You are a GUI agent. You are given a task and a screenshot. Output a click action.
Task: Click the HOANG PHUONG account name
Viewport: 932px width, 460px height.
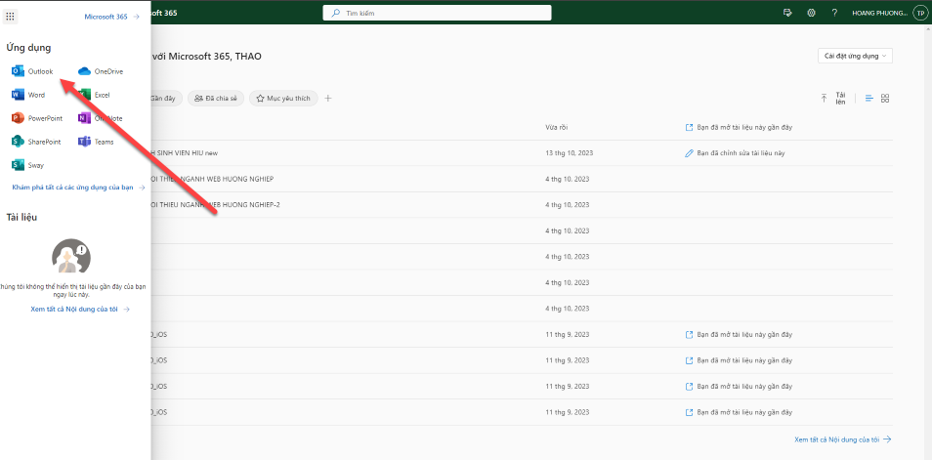[880, 13]
